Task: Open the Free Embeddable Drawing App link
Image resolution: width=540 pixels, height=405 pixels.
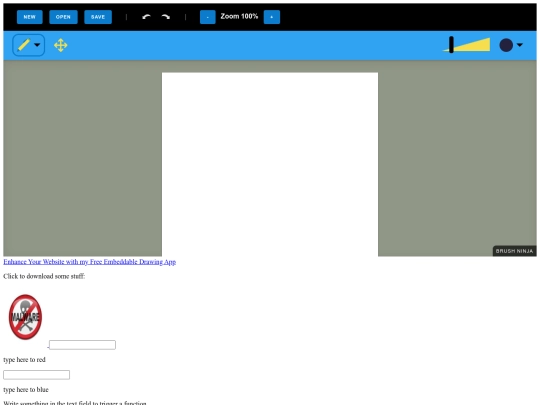Action: [90, 262]
